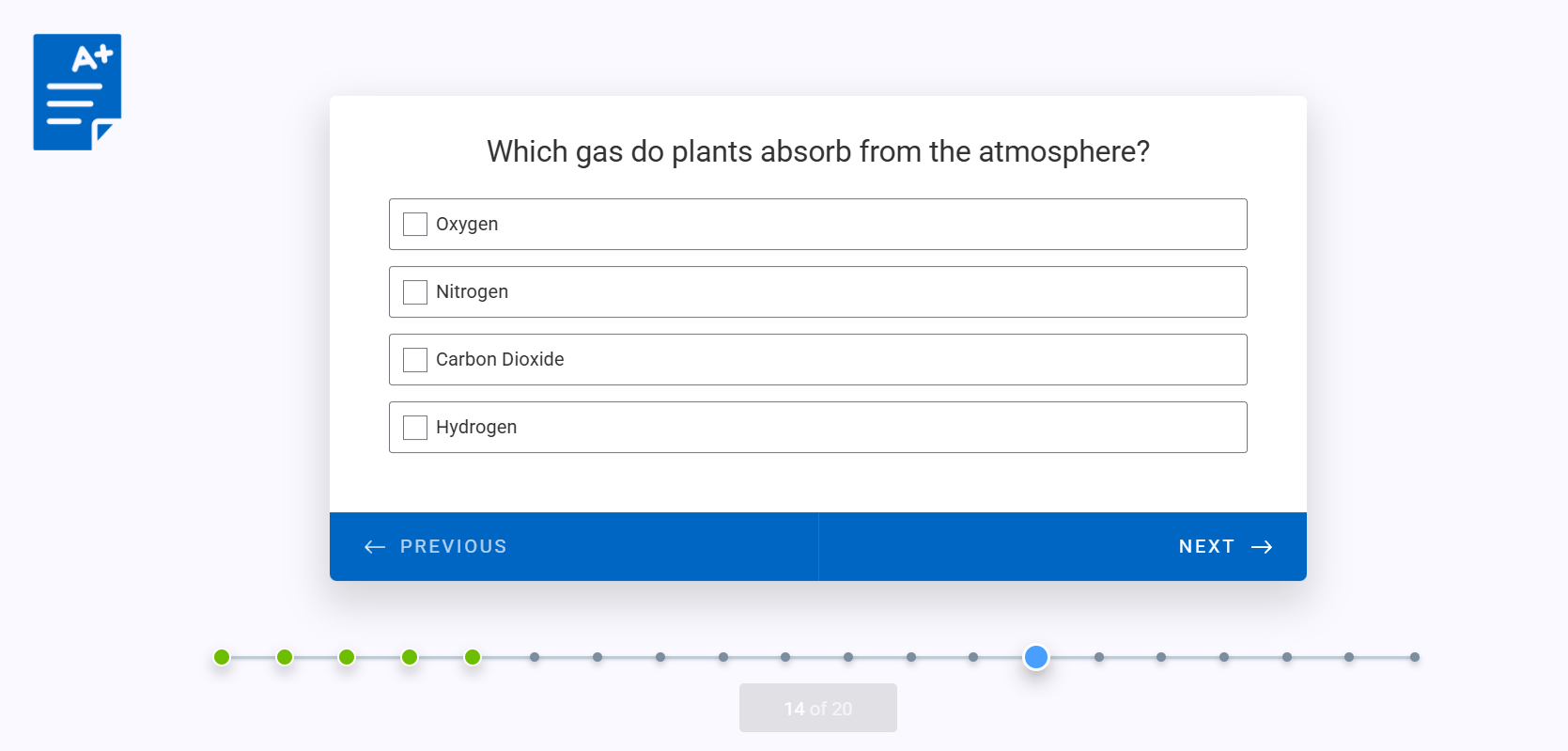Jump to question 6 gray progress dot

point(535,657)
